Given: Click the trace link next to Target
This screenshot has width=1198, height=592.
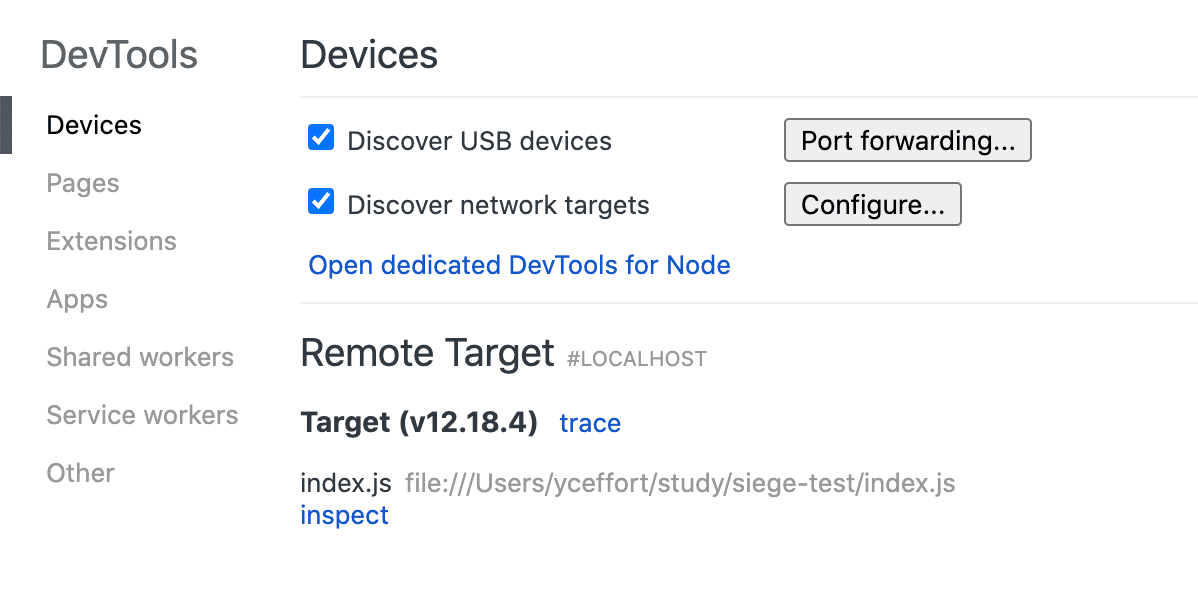Looking at the screenshot, I should pyautogui.click(x=590, y=423).
